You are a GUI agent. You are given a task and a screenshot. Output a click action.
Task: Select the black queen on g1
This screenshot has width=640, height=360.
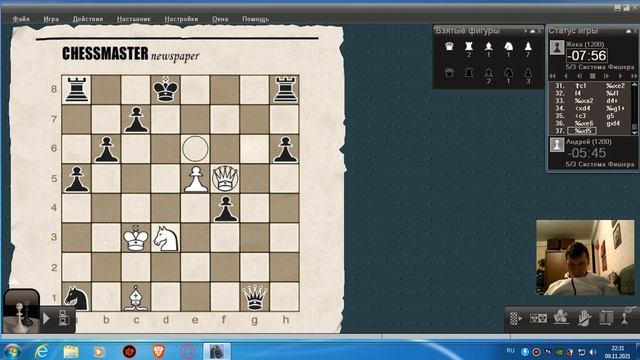pos(255,297)
